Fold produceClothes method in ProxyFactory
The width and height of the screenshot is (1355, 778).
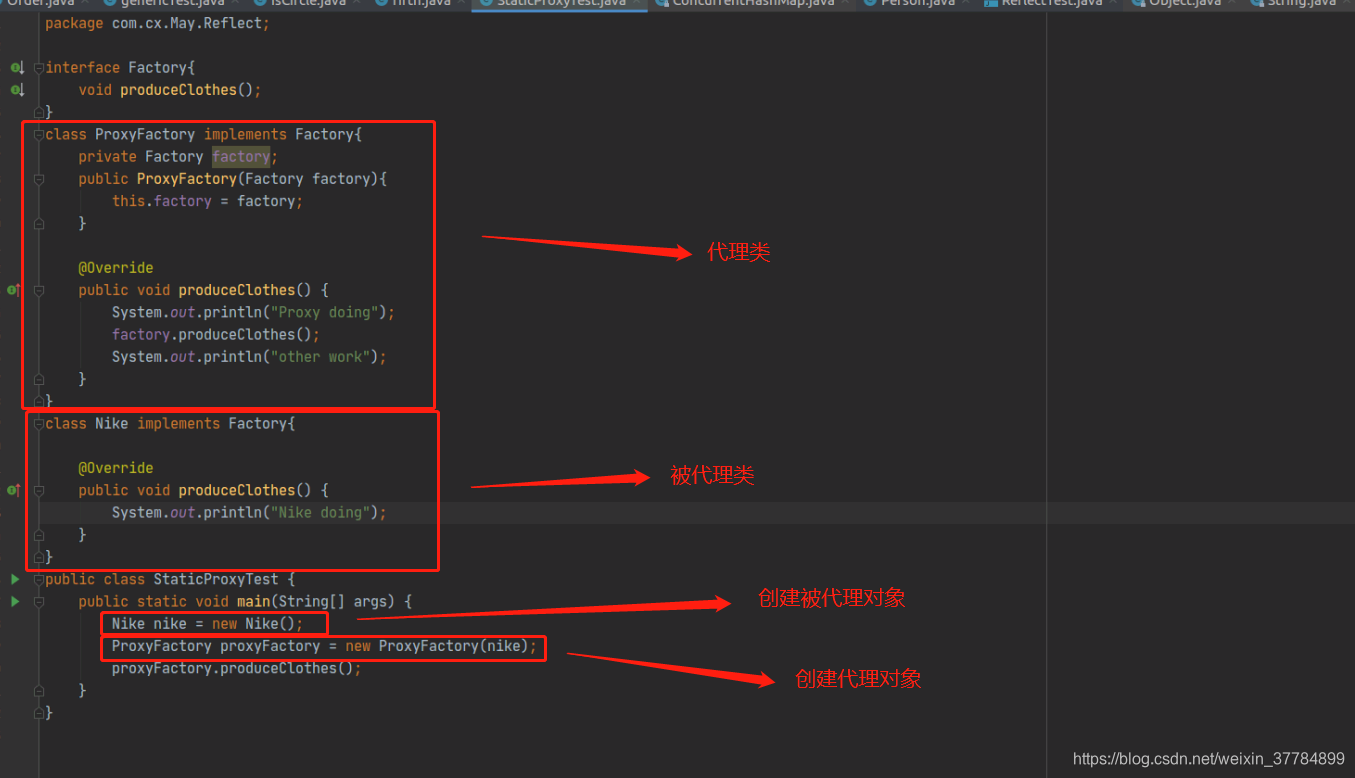pyautogui.click(x=39, y=290)
